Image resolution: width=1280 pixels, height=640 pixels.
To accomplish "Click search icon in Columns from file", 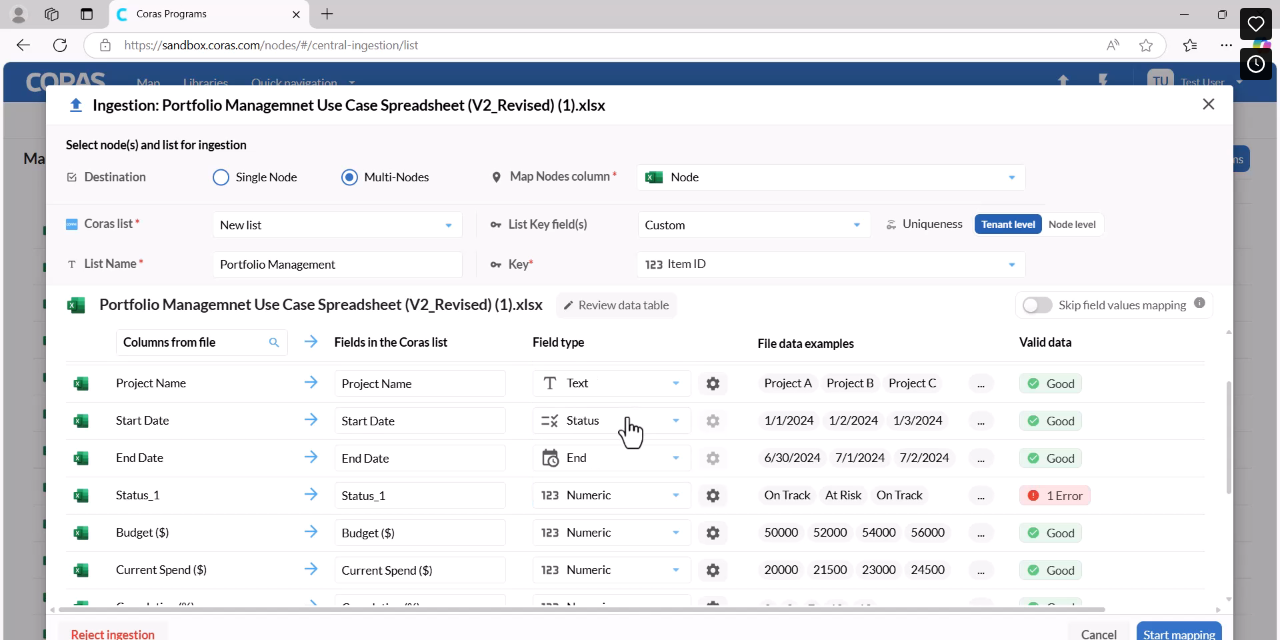I will tap(274, 342).
